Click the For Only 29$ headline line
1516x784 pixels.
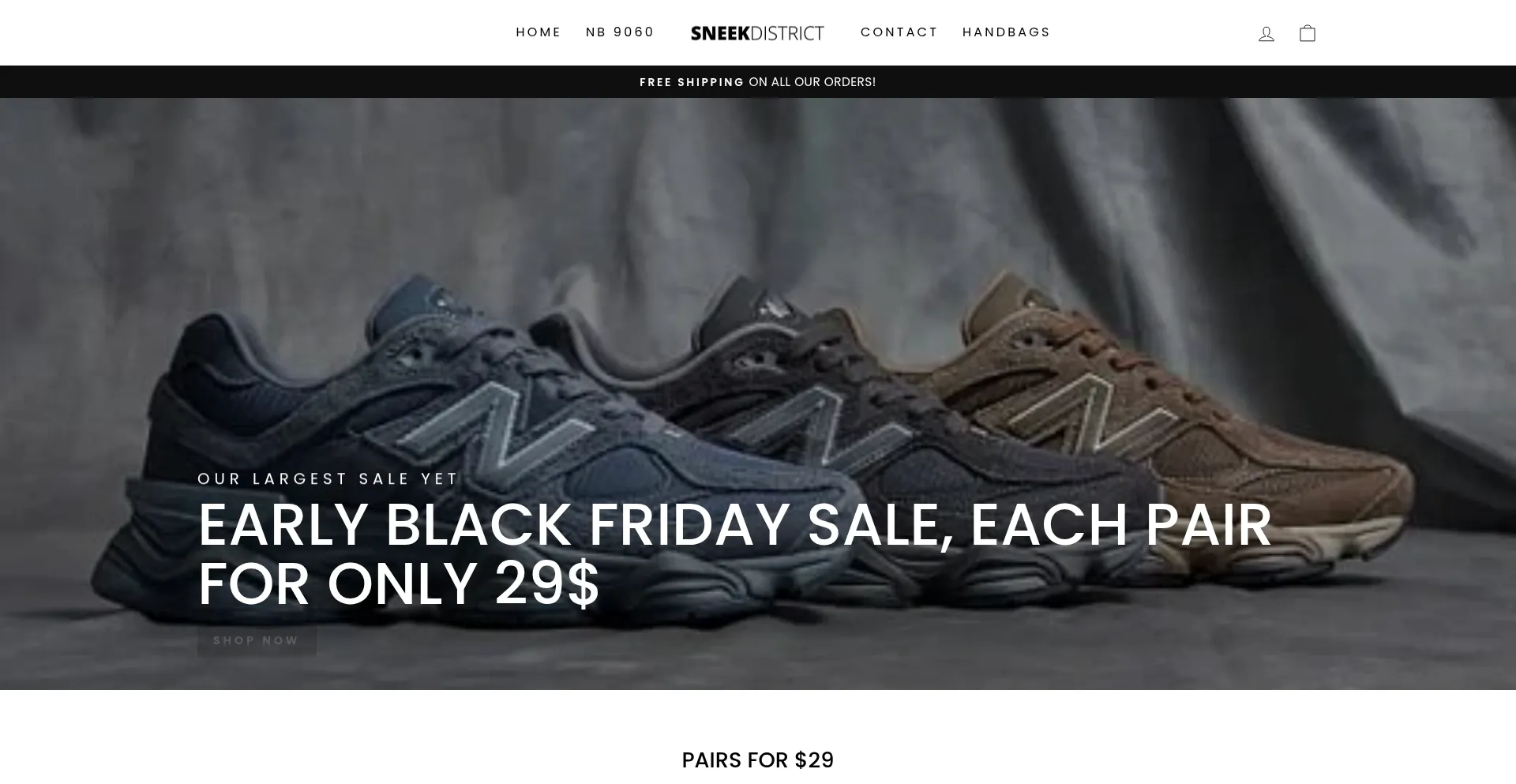(x=399, y=584)
